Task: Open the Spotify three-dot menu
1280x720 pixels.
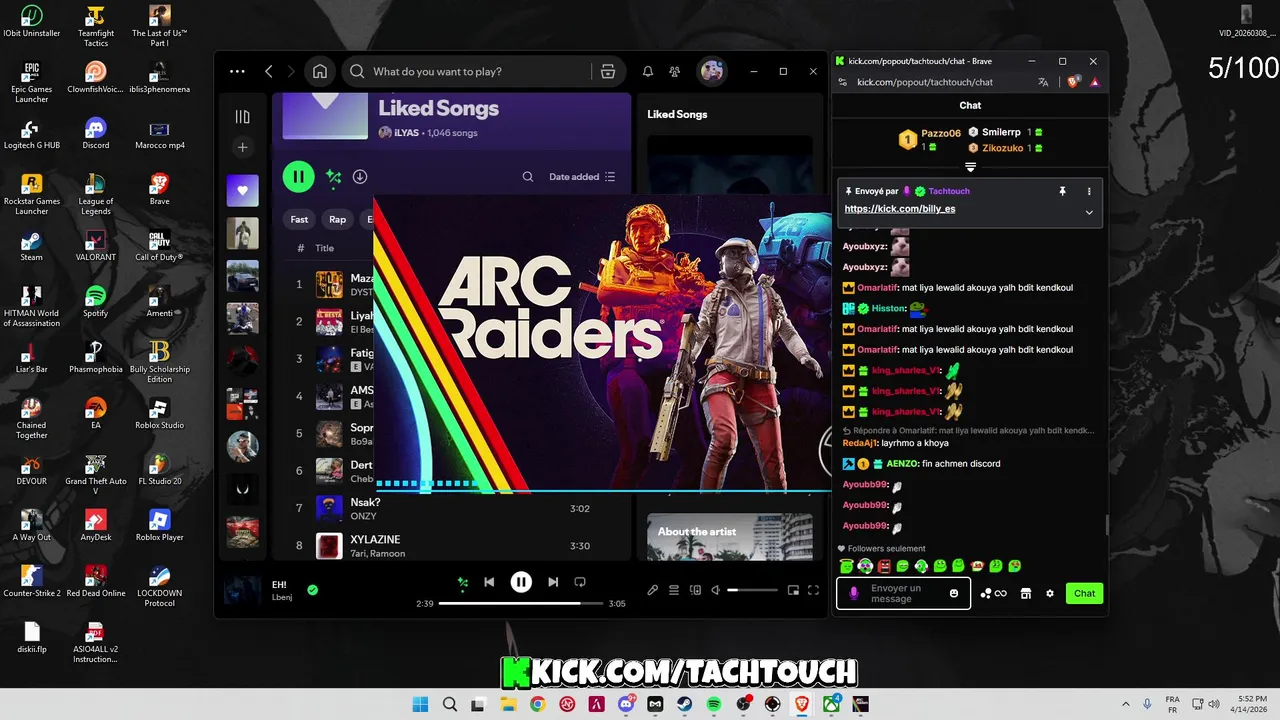Action: [x=237, y=72]
